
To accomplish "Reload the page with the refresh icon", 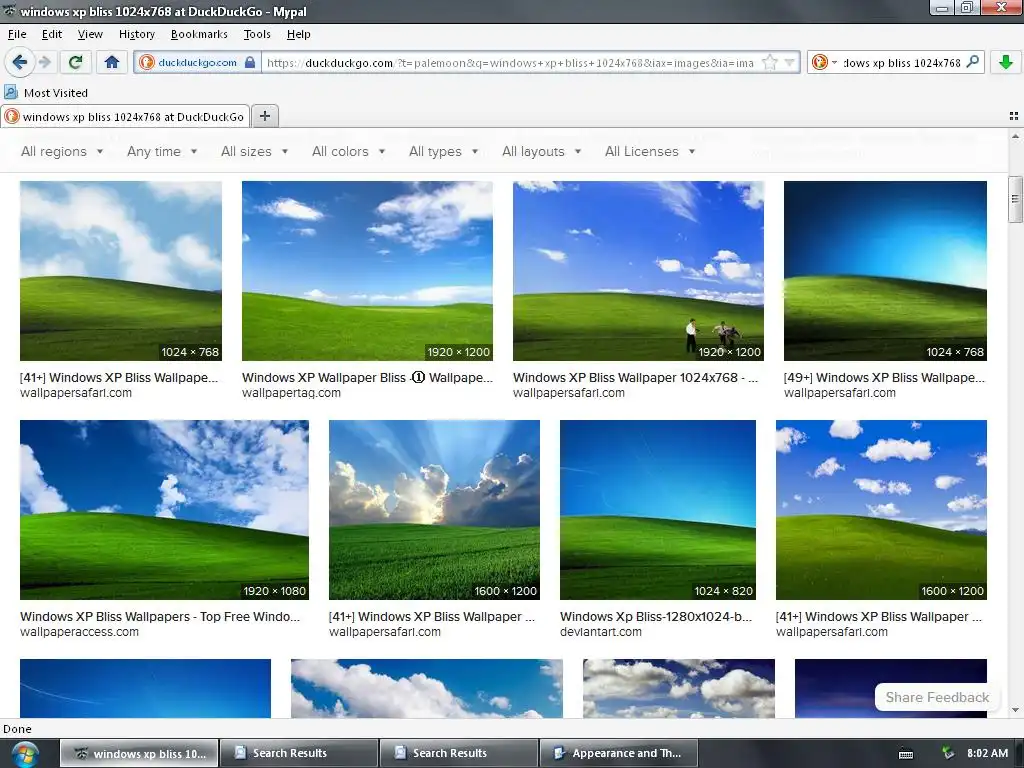I will [x=75, y=62].
